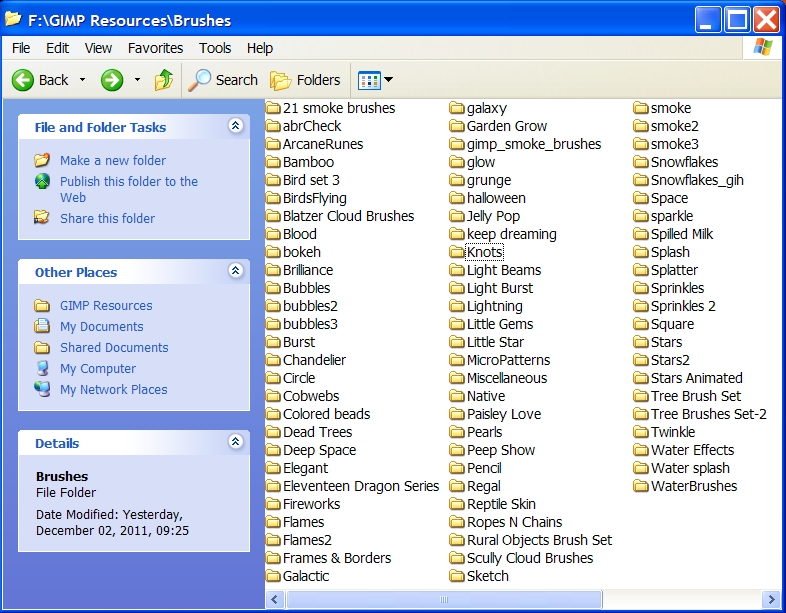Select the 21 smoke brushes folder icon

pos(273,108)
